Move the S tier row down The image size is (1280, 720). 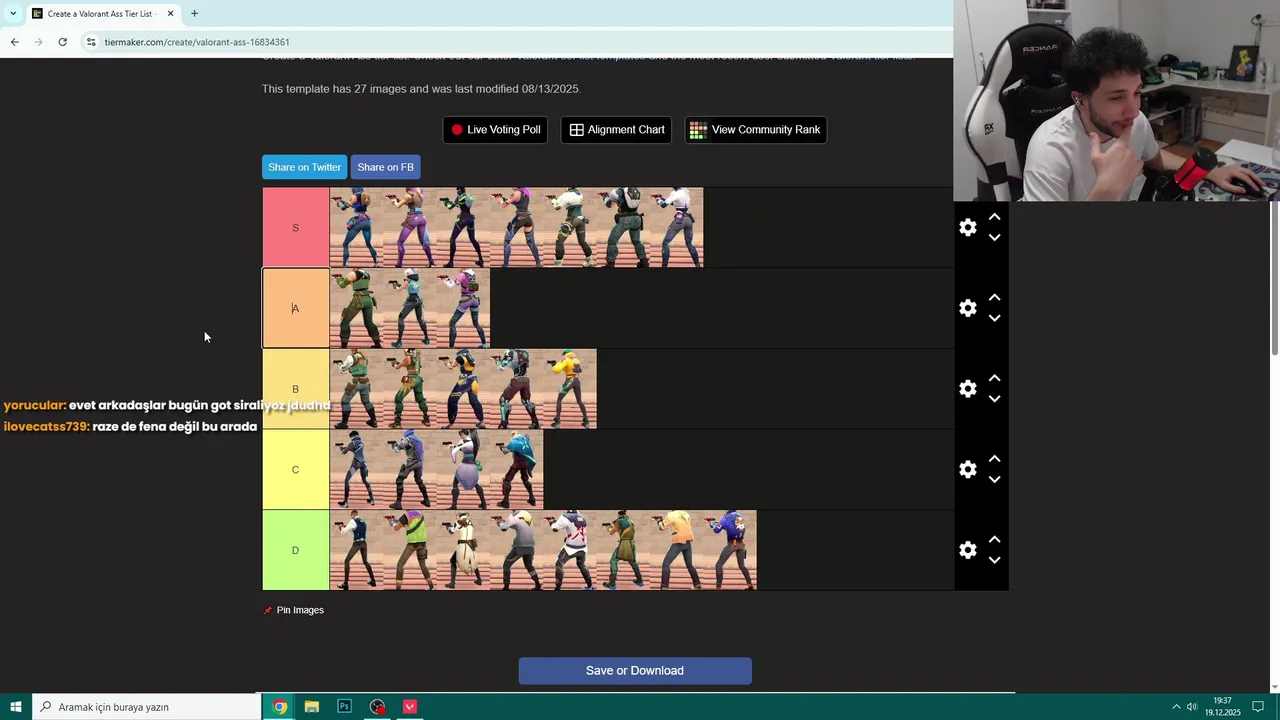[994, 238]
